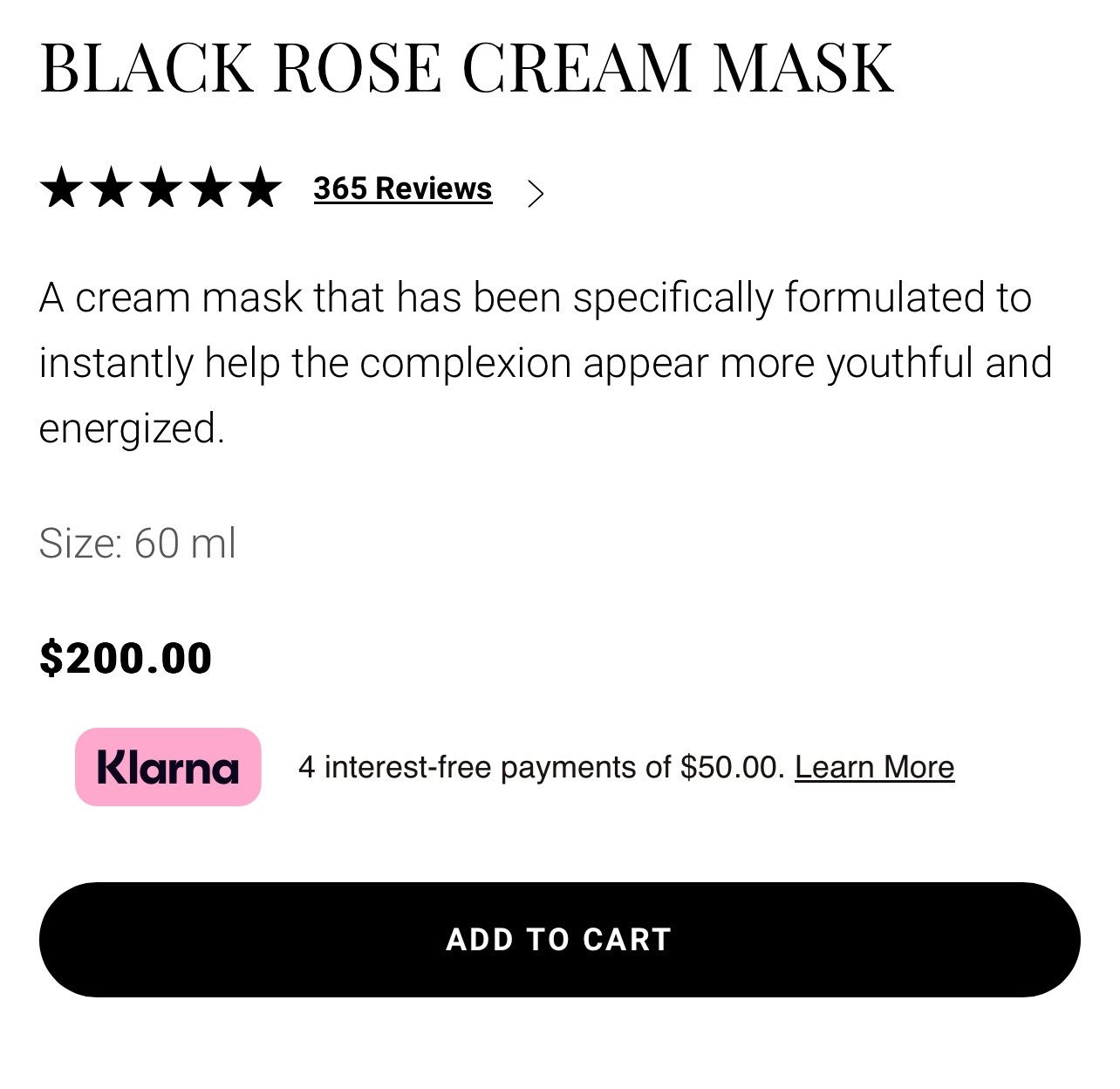Click the fourth rating star
This screenshot has width=1120, height=1089.
[x=210, y=188]
